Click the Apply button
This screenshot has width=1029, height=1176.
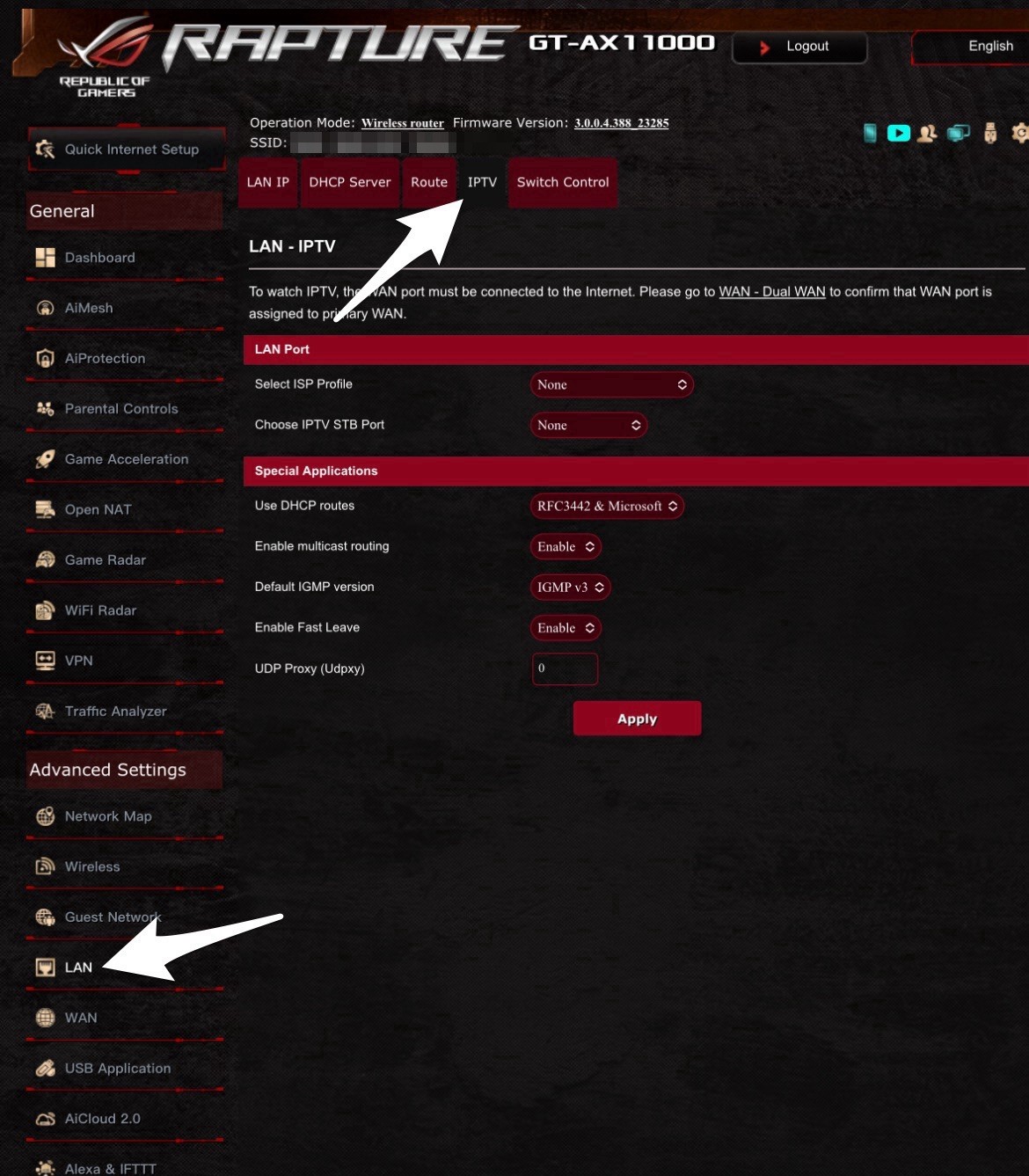pos(638,719)
